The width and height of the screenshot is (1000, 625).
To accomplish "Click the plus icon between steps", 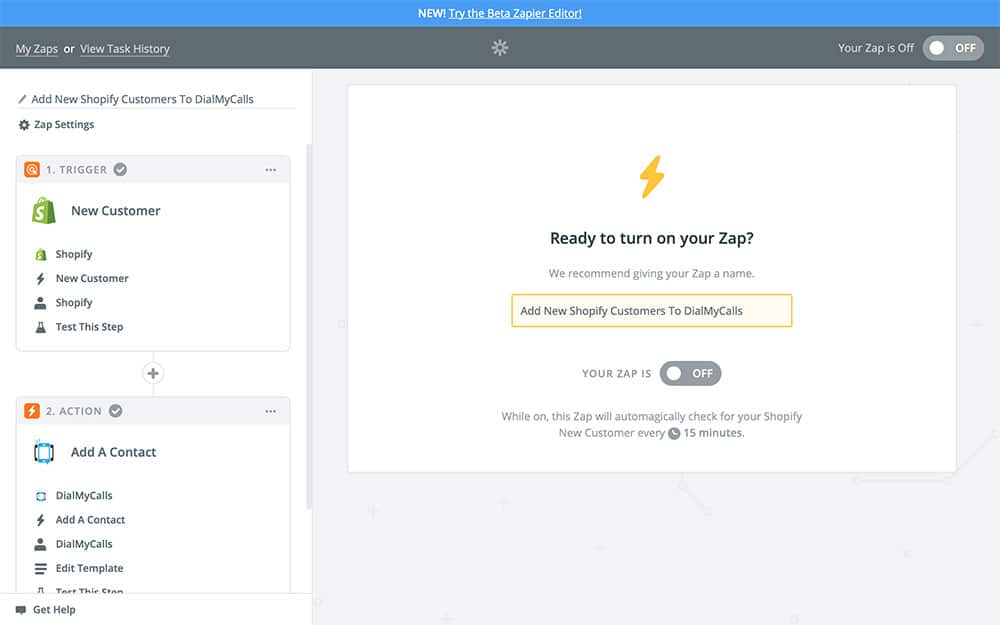I will pos(153,373).
